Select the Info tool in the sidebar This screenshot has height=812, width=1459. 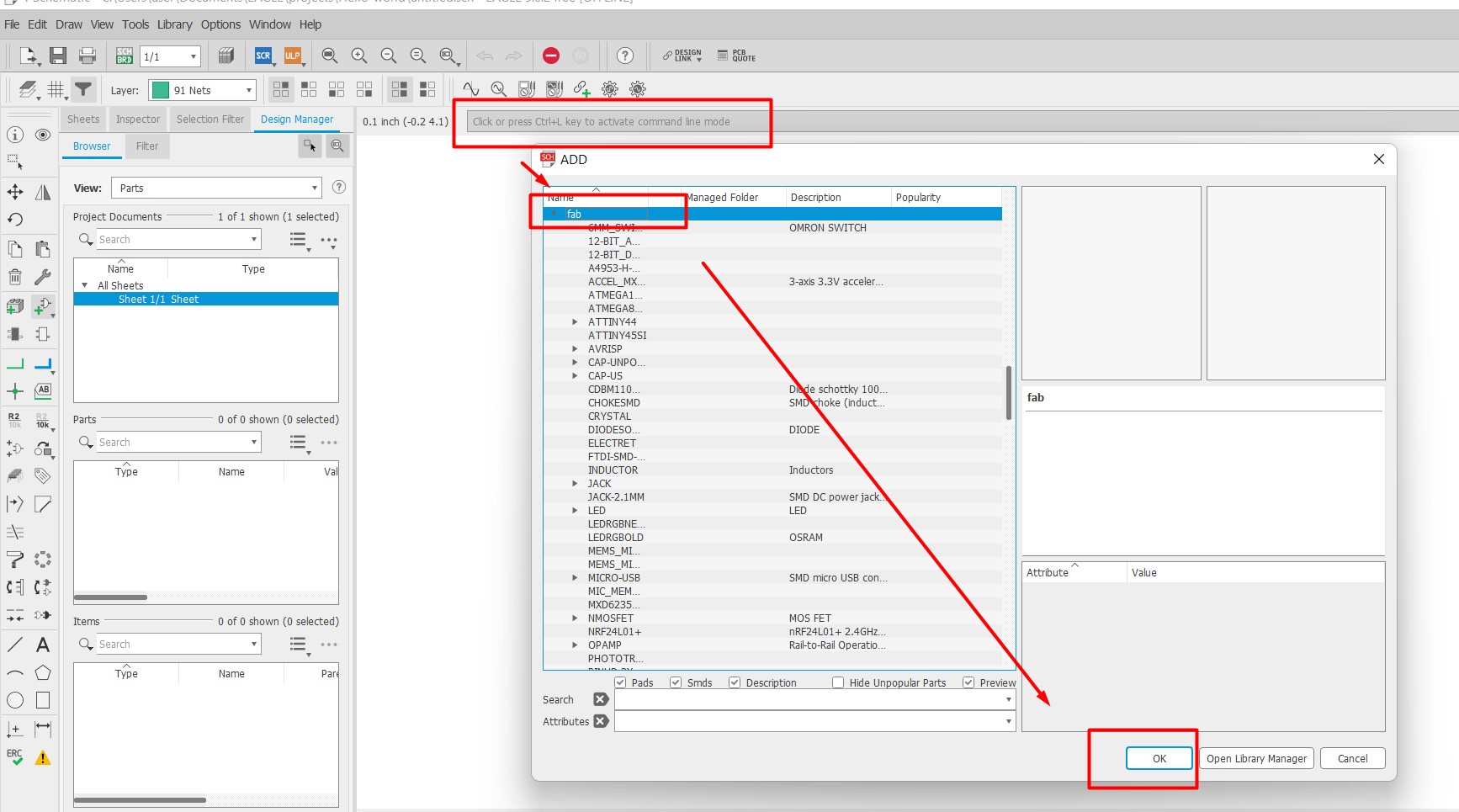coord(15,135)
